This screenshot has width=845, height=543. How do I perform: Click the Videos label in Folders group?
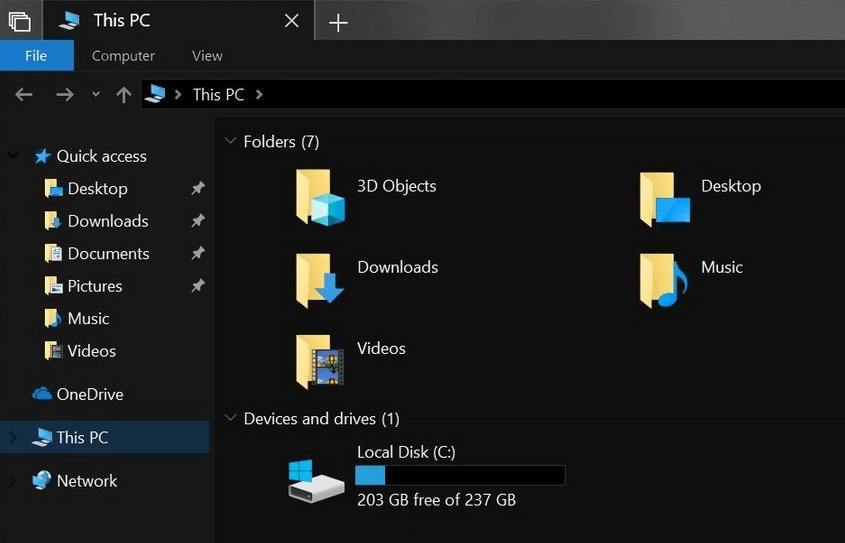pyautogui.click(x=381, y=349)
